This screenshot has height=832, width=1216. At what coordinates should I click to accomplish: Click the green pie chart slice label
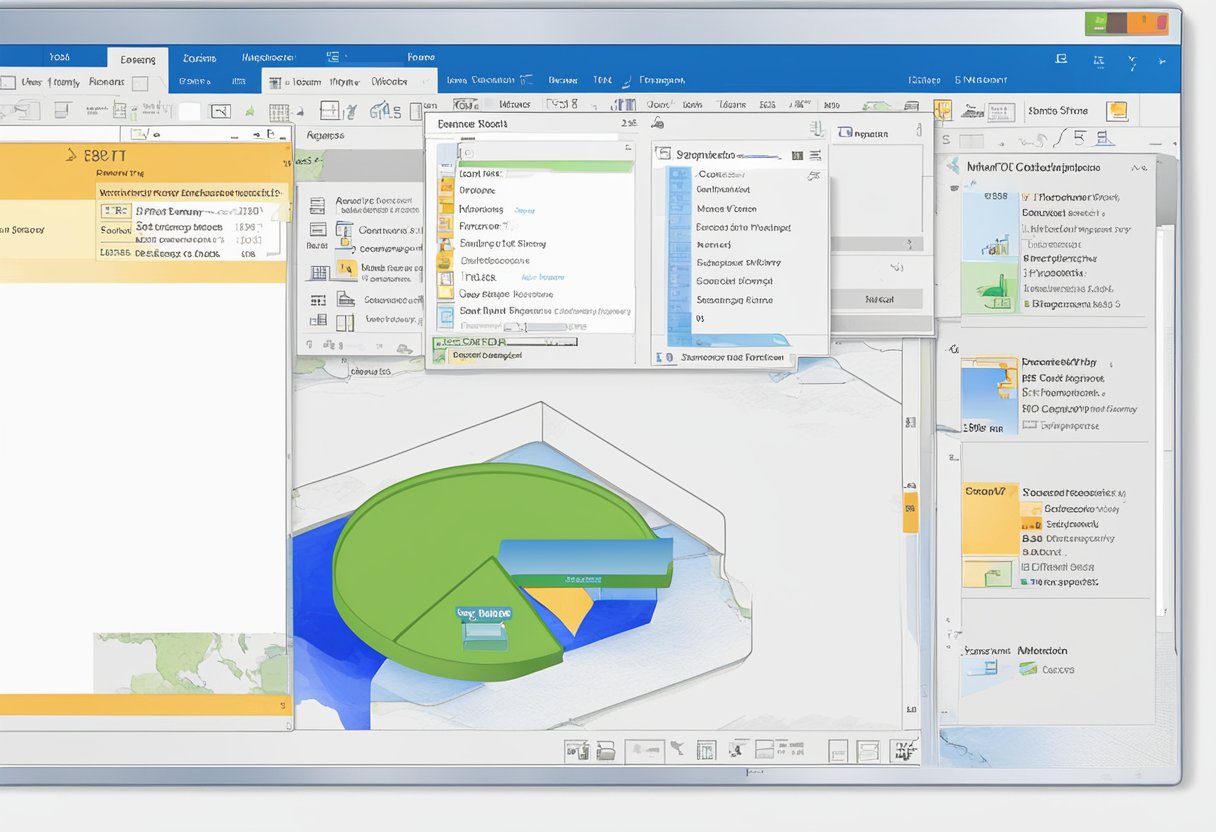click(x=484, y=613)
